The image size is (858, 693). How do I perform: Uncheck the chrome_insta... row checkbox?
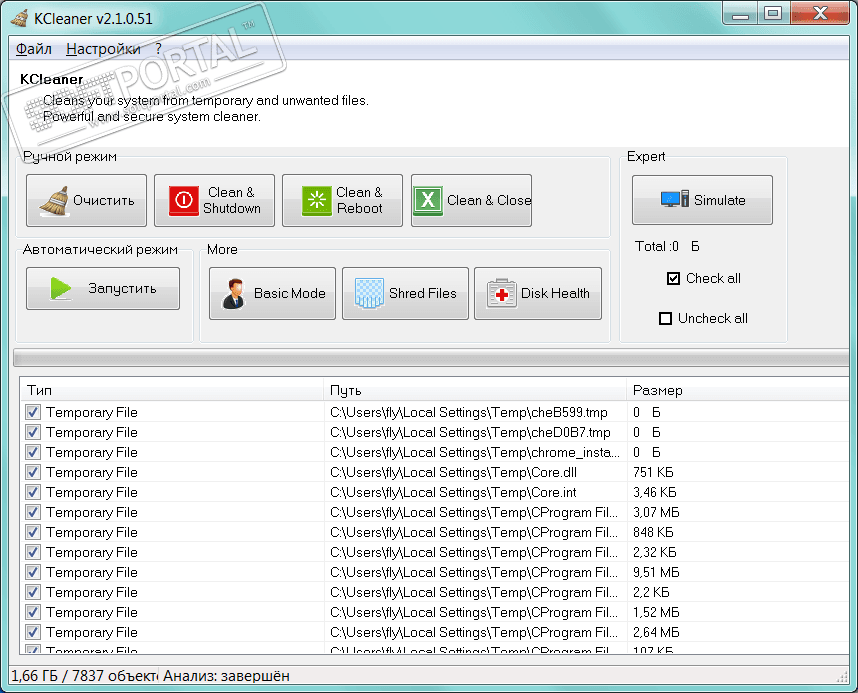33,452
